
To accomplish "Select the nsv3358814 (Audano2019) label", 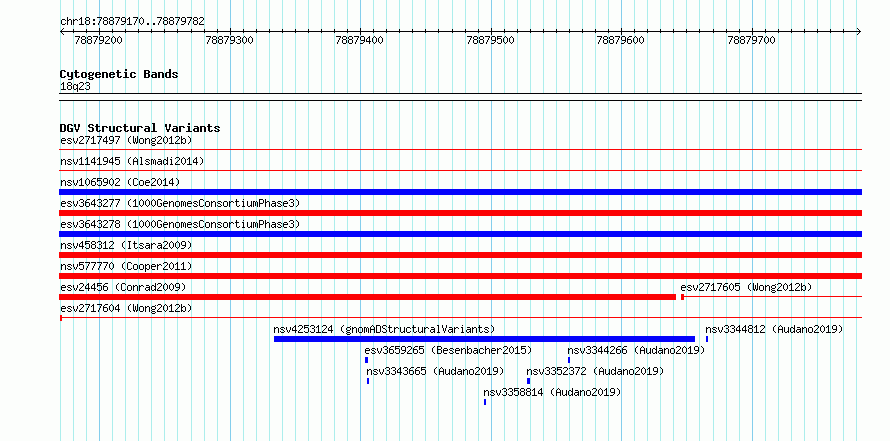I will pyautogui.click(x=552, y=392).
